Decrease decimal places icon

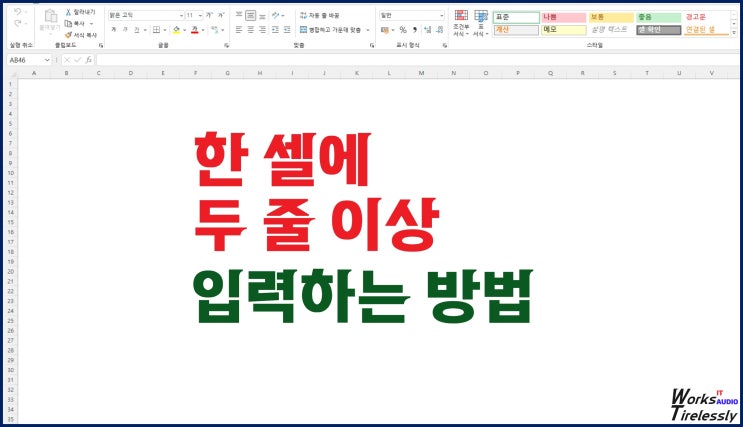440,30
